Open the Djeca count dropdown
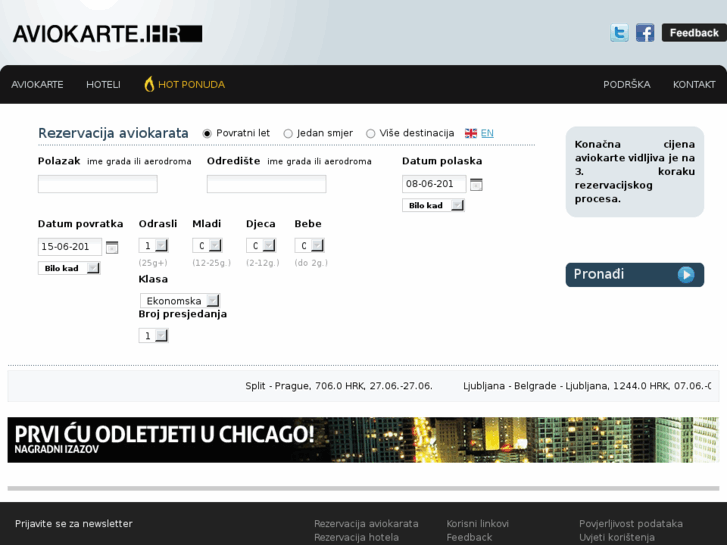 [261, 245]
